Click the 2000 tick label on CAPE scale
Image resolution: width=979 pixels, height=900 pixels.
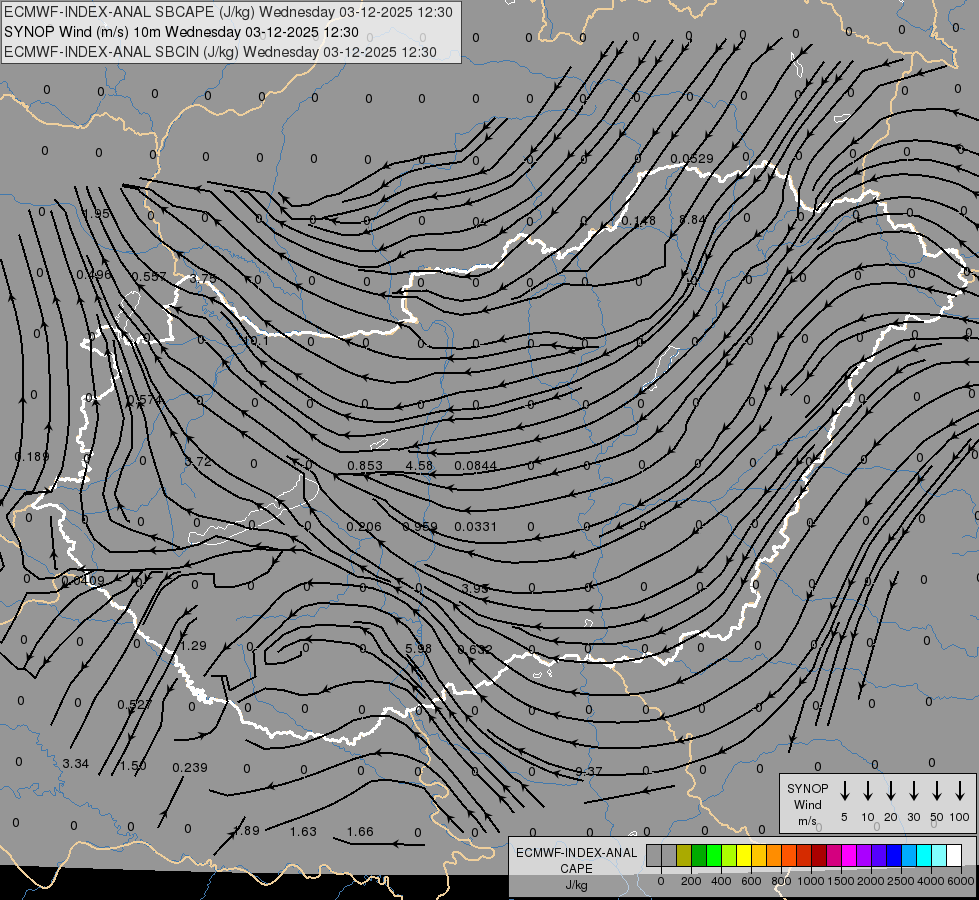871,881
